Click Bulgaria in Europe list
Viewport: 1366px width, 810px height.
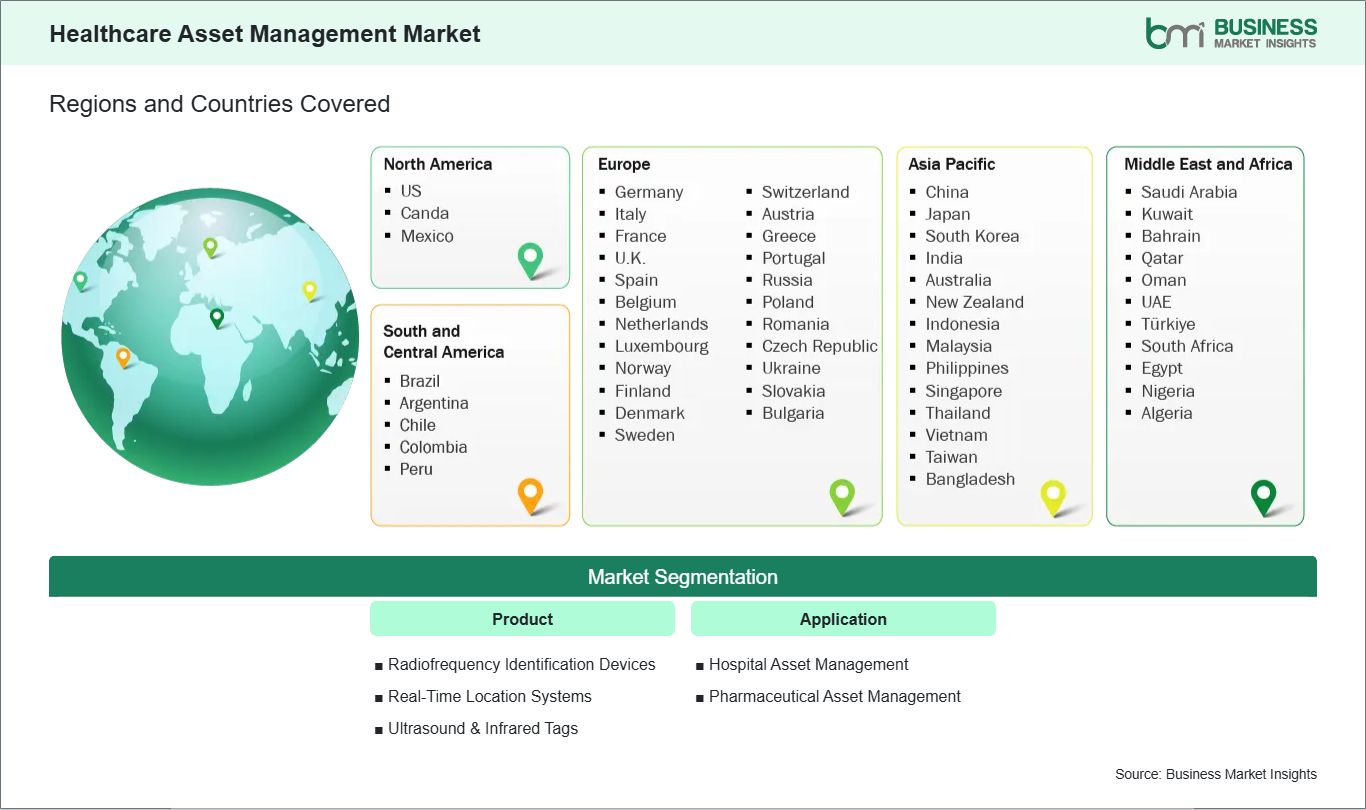tap(793, 413)
